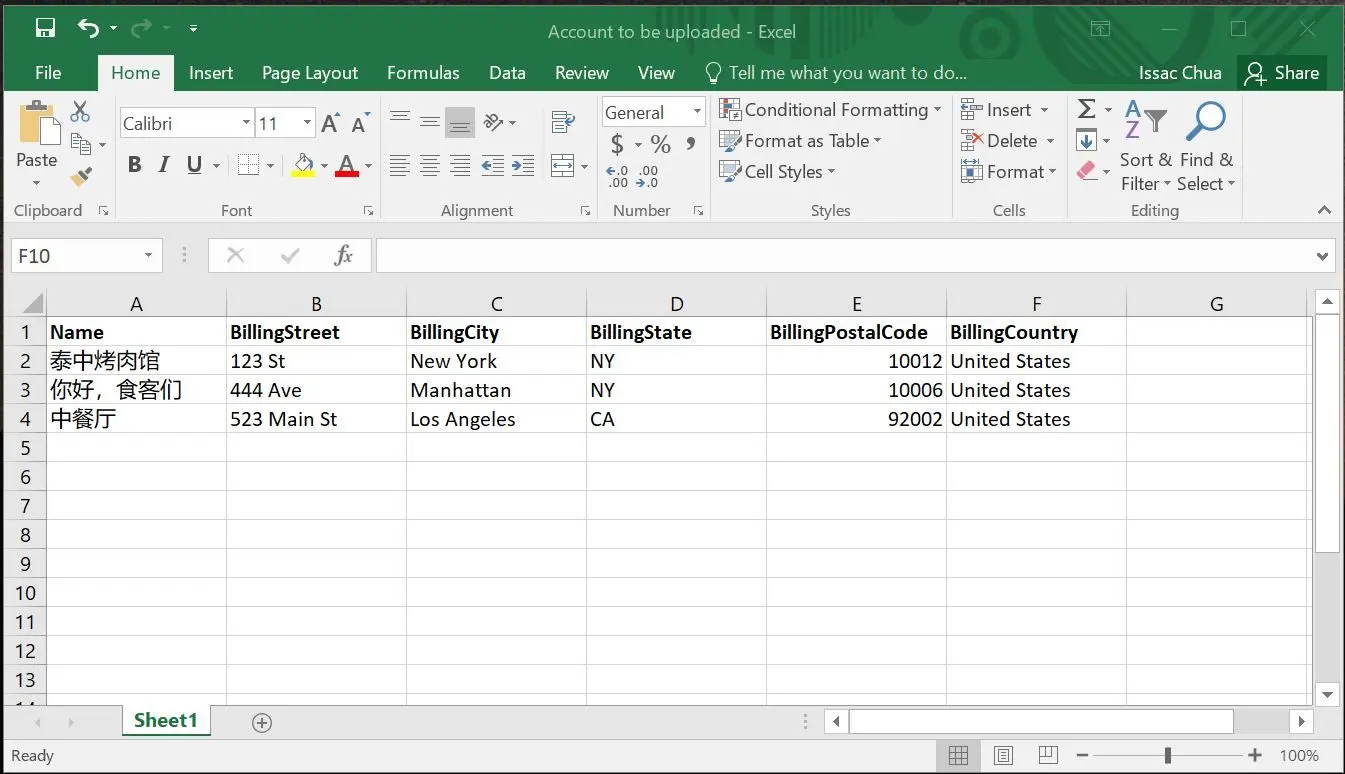Viewport: 1345px width, 774px height.
Task: Open the Borders icon
Action: point(248,165)
